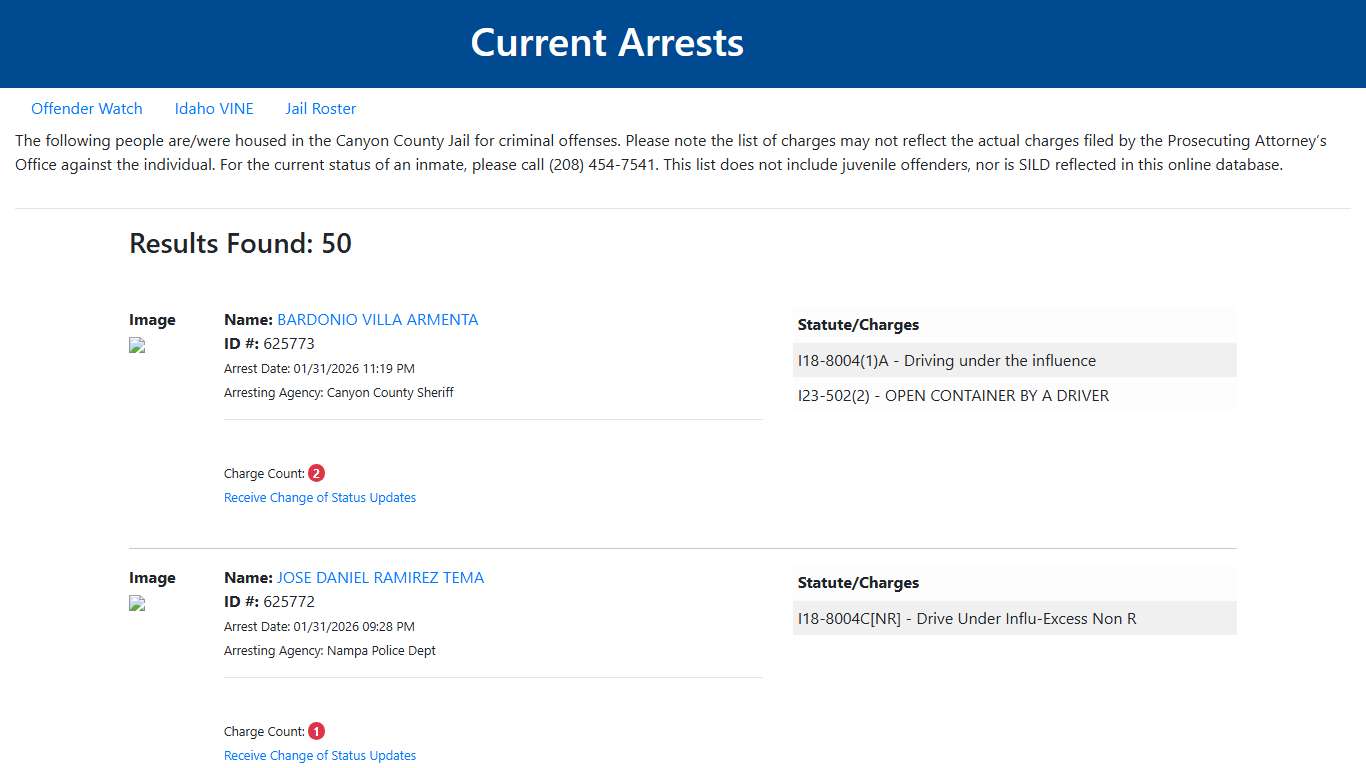The width and height of the screenshot is (1366, 768).
Task: Select the charge I23-502(2) OPEN CONTAINER BY A DRIVER
Action: point(953,395)
